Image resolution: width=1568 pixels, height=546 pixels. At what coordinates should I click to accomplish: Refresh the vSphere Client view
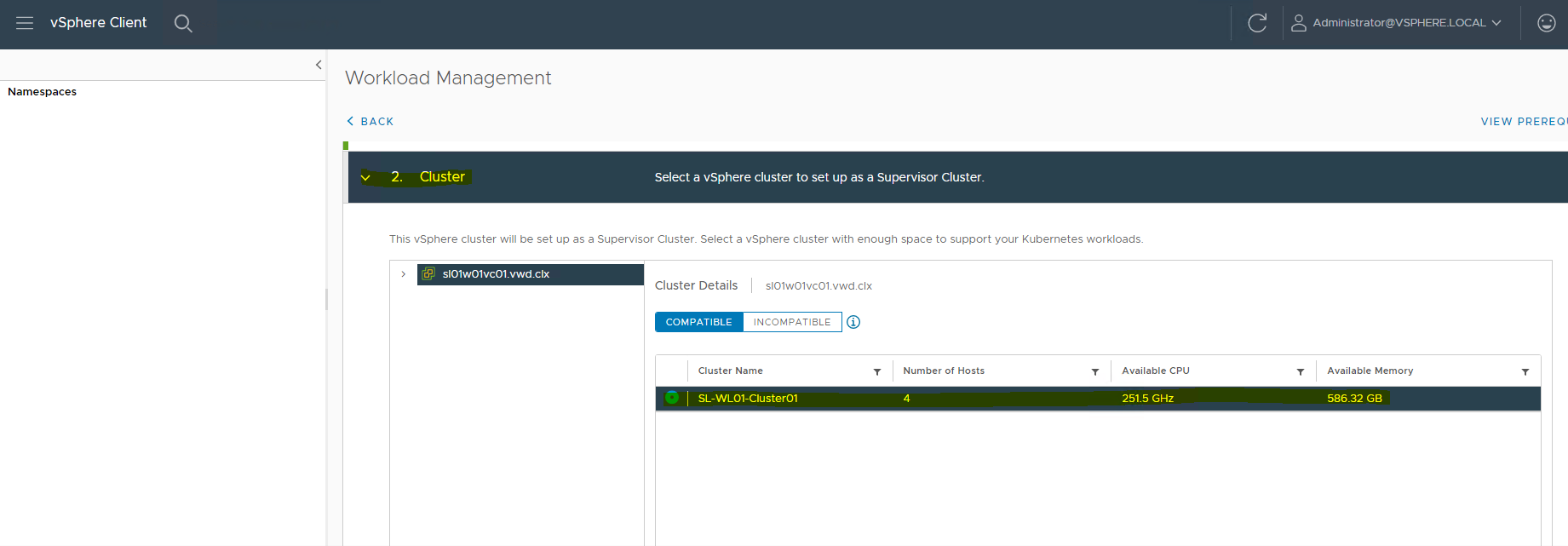pyautogui.click(x=1257, y=23)
